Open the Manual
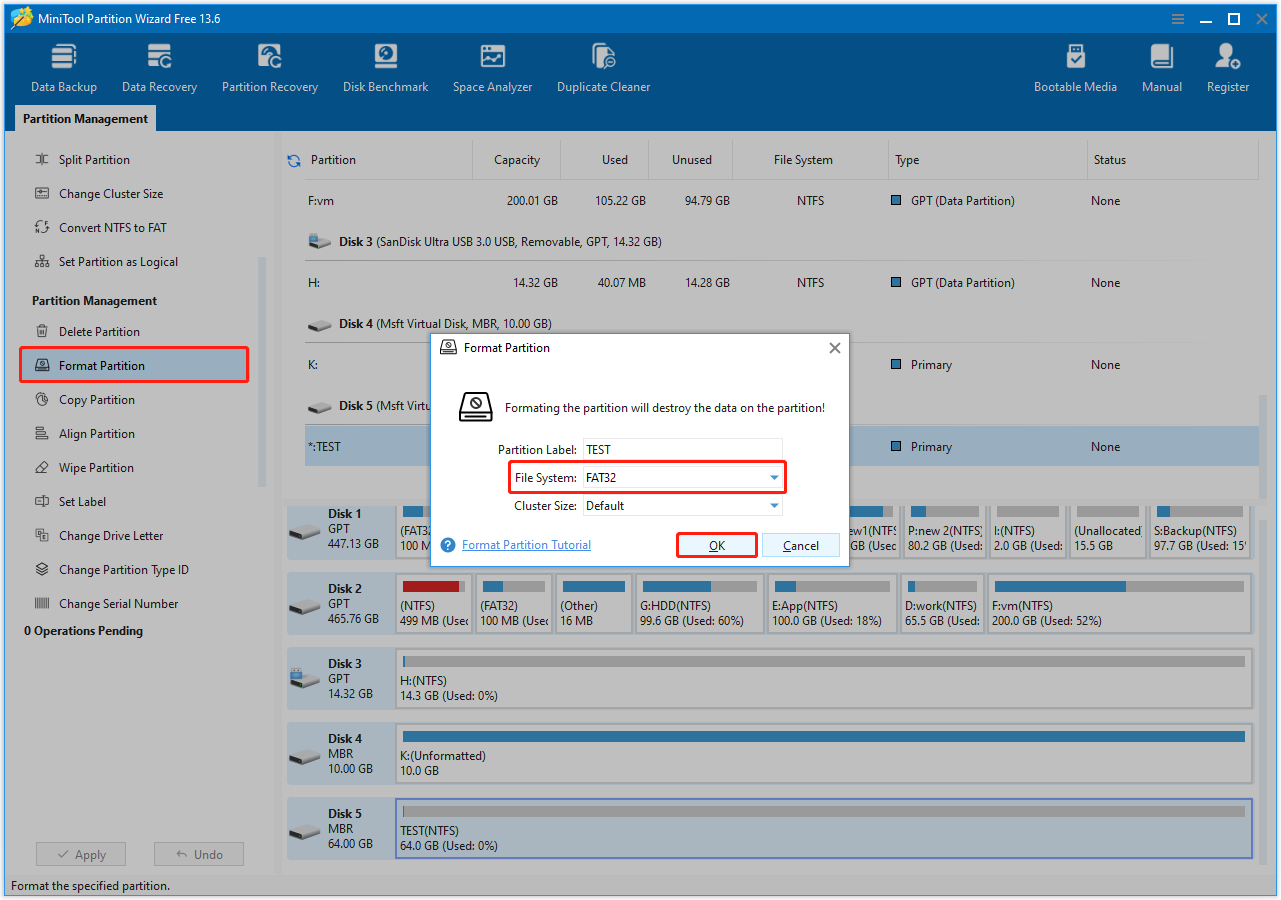The height and width of the screenshot is (900, 1281). click(x=1161, y=69)
